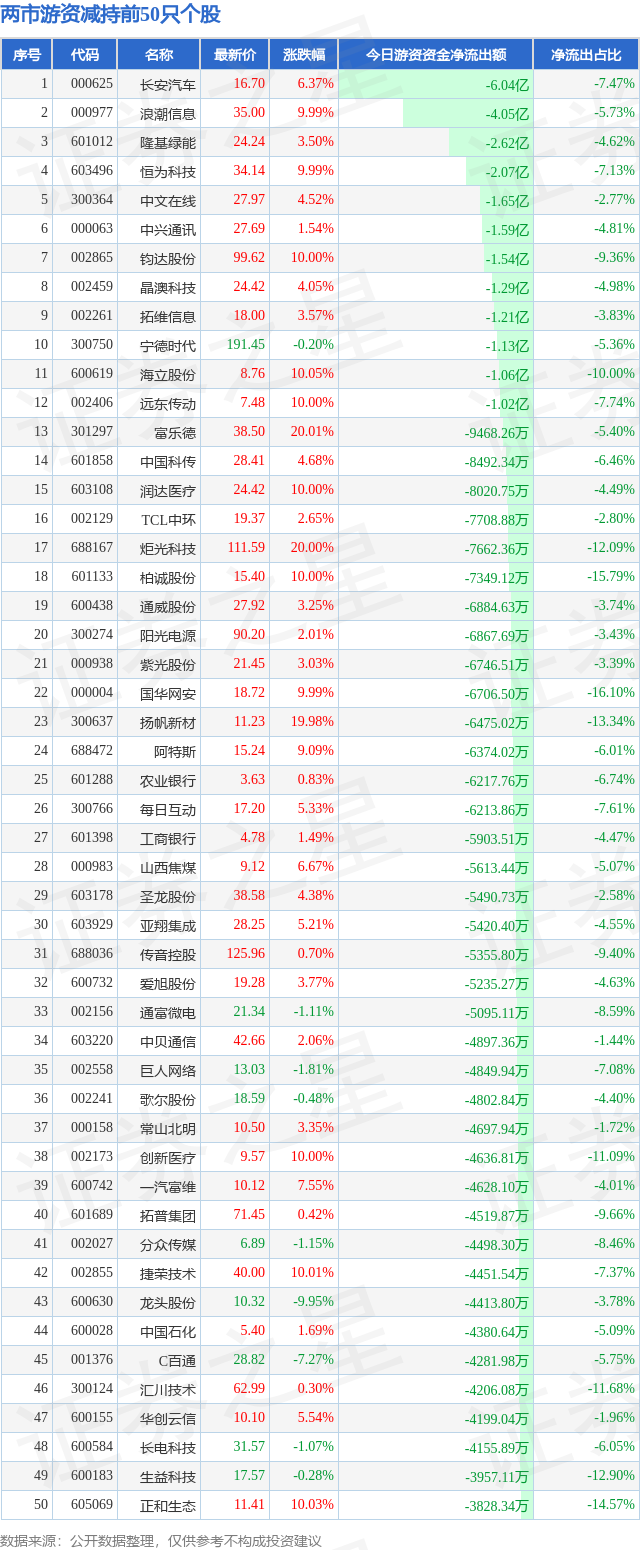Viewport: 640px width, 1550px height.
Task: Select stock name 通富微电
Action: coord(168,1013)
